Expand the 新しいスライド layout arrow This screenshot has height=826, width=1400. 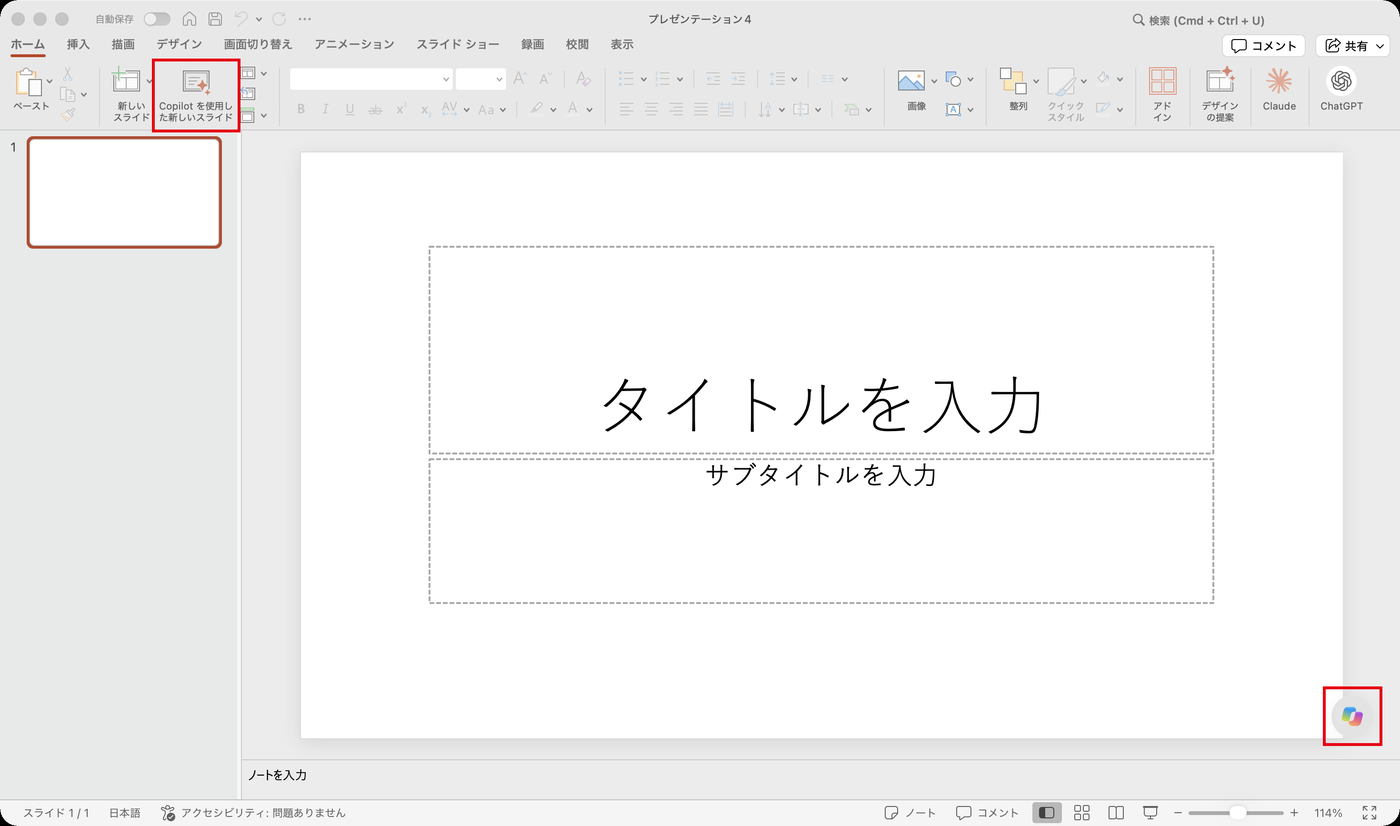click(x=150, y=80)
